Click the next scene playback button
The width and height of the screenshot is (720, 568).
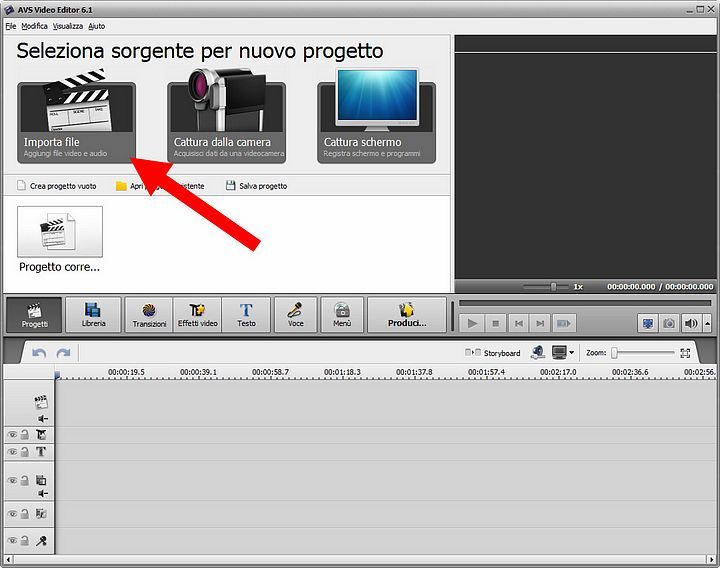(x=563, y=323)
